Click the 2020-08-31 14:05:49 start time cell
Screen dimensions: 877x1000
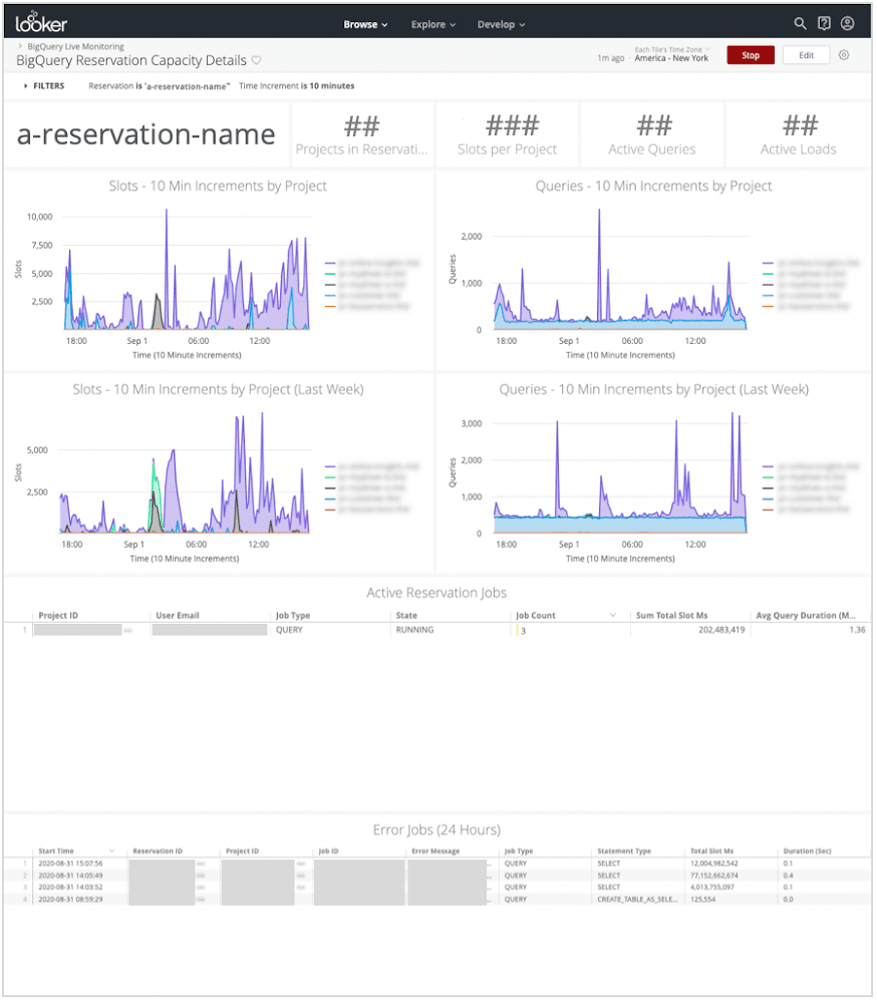[x=70, y=876]
